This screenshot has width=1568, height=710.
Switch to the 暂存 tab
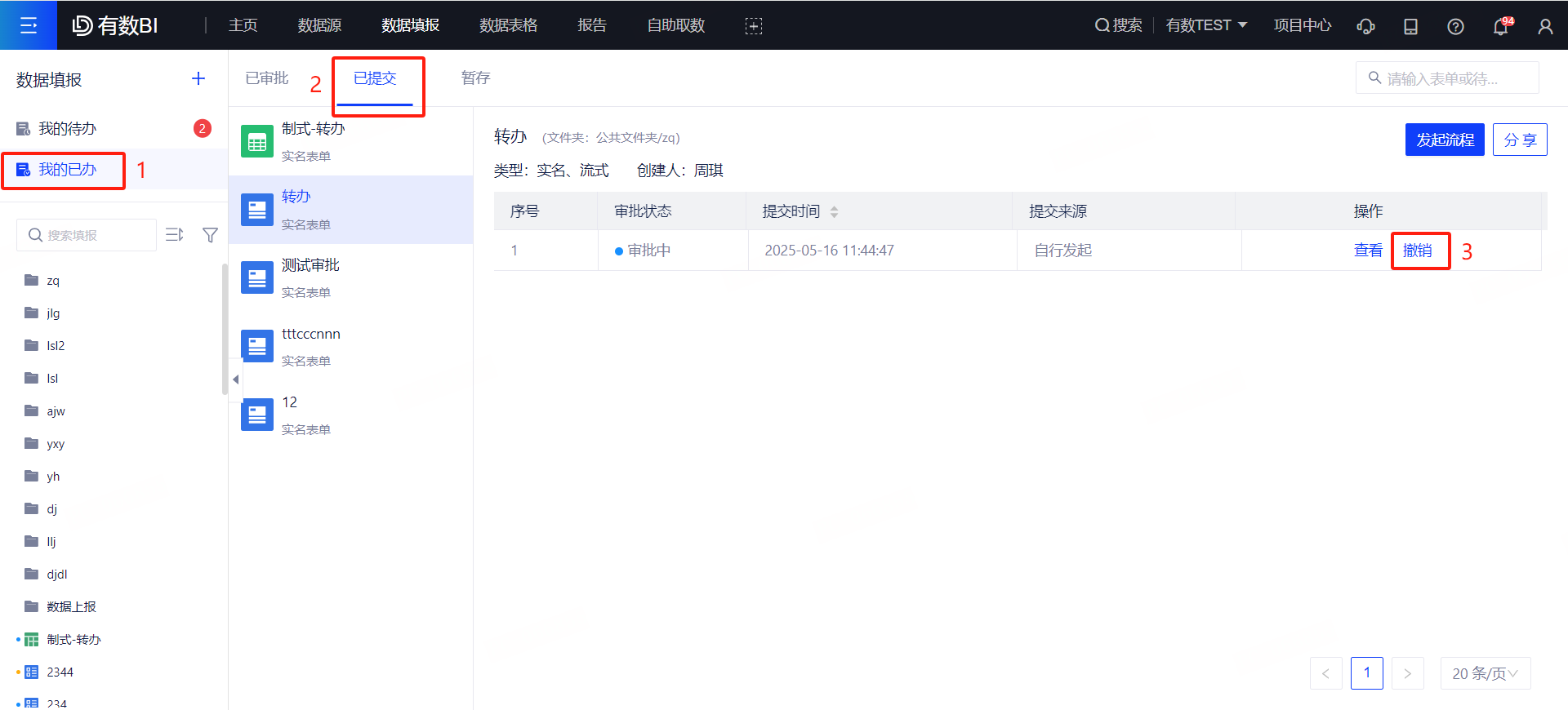[475, 78]
